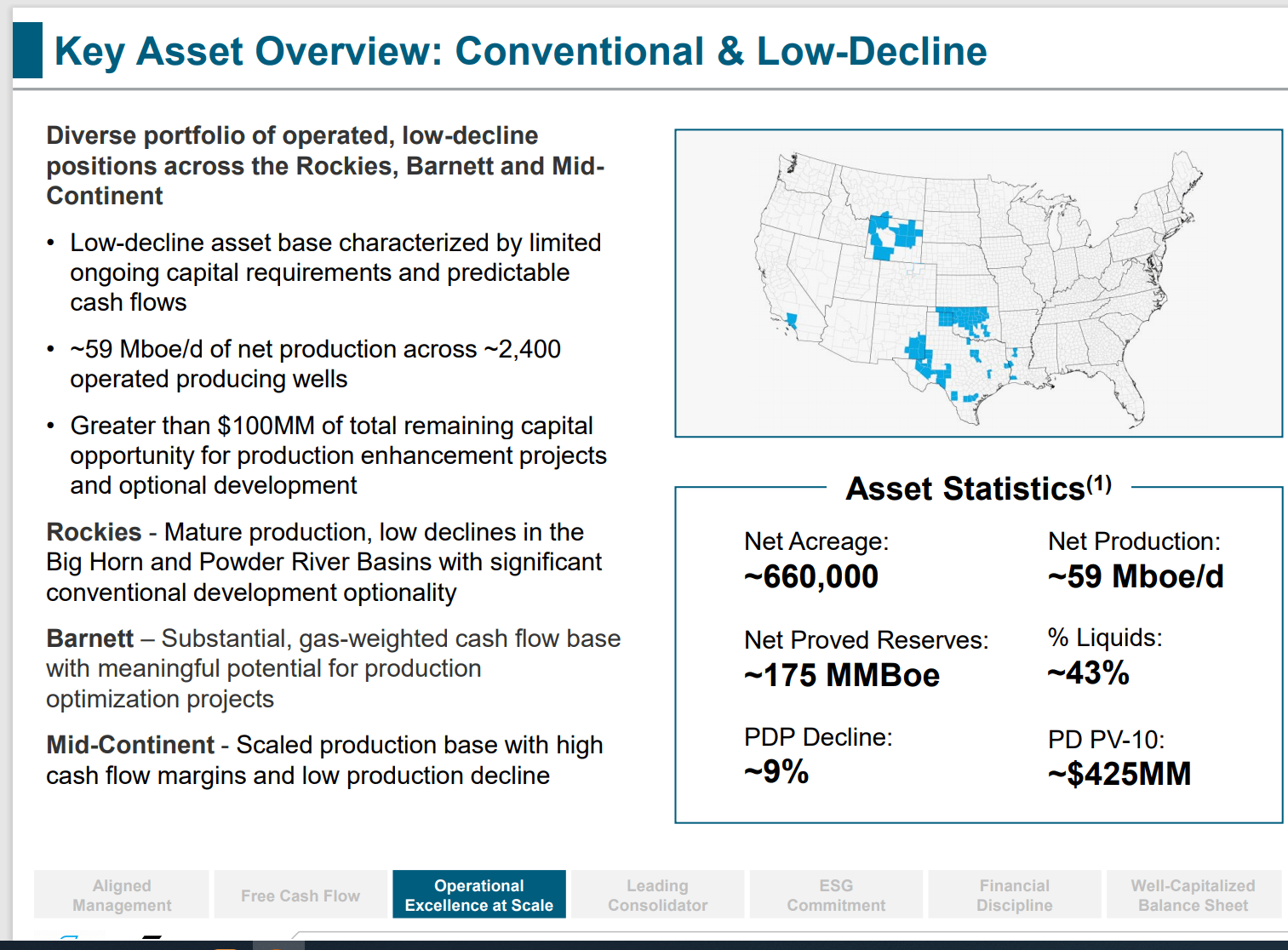1288x950 pixels.
Task: Select the Operational Excellence at Scale banner item
Action: pyautogui.click(x=478, y=894)
